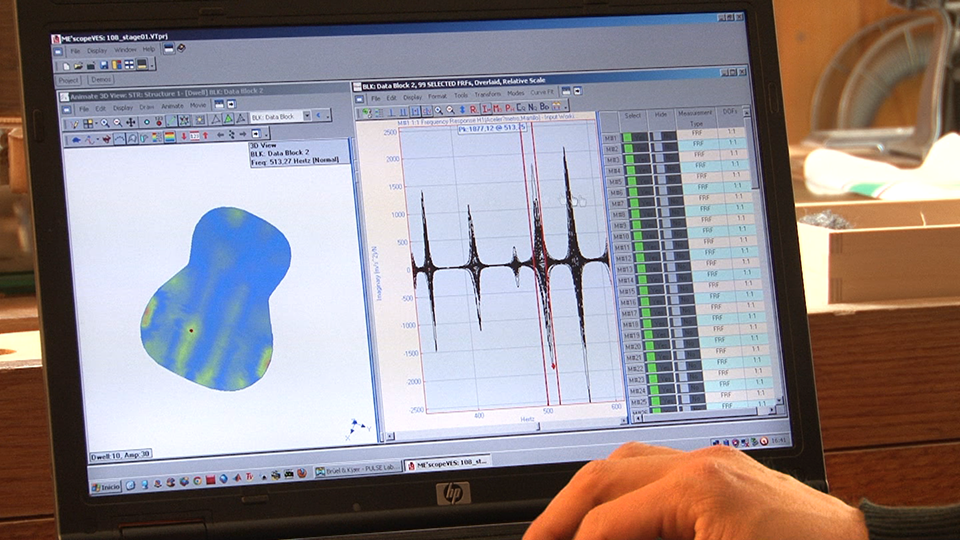Screen dimensions: 960x540
Task: Open the File menu in main window
Action: 75,51
